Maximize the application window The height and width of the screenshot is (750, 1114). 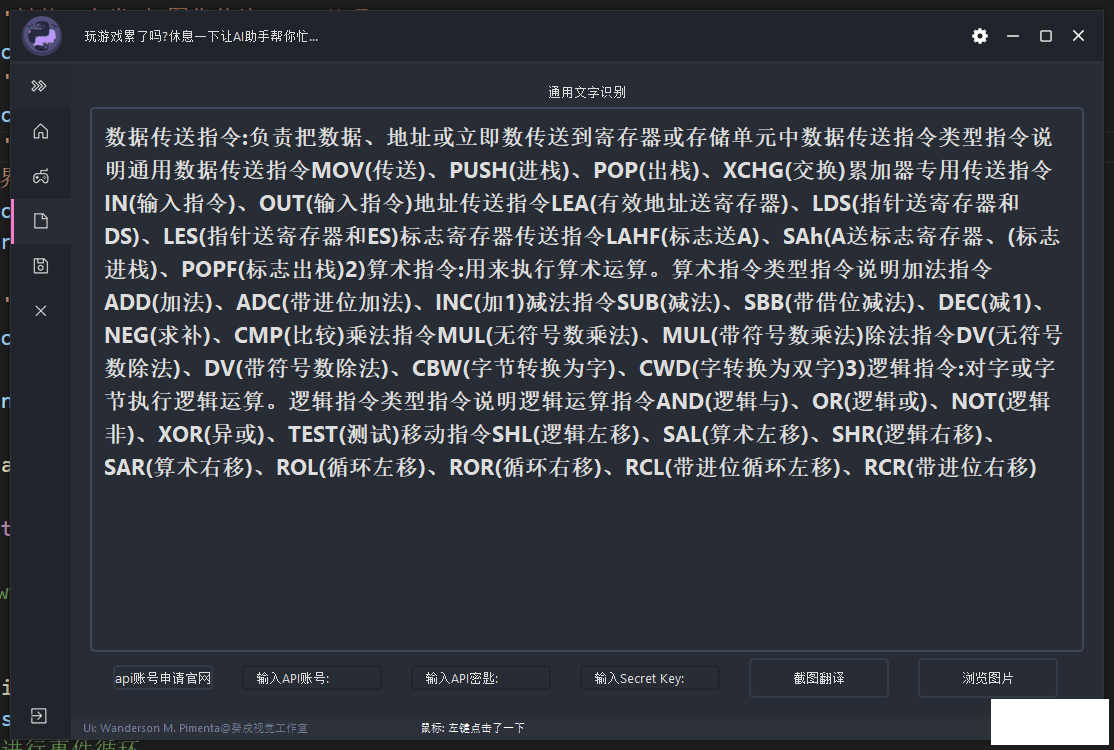tap(1046, 36)
